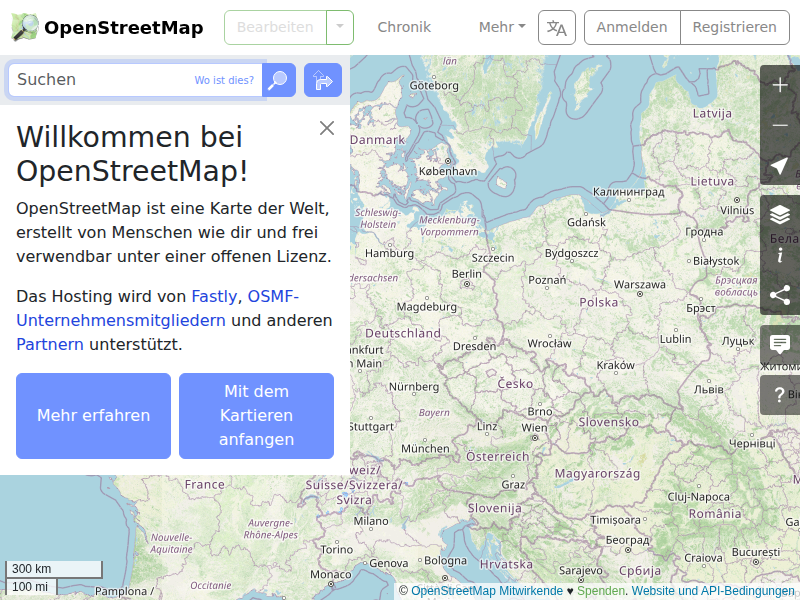
Task: Open the route directions tool
Action: coord(323,80)
